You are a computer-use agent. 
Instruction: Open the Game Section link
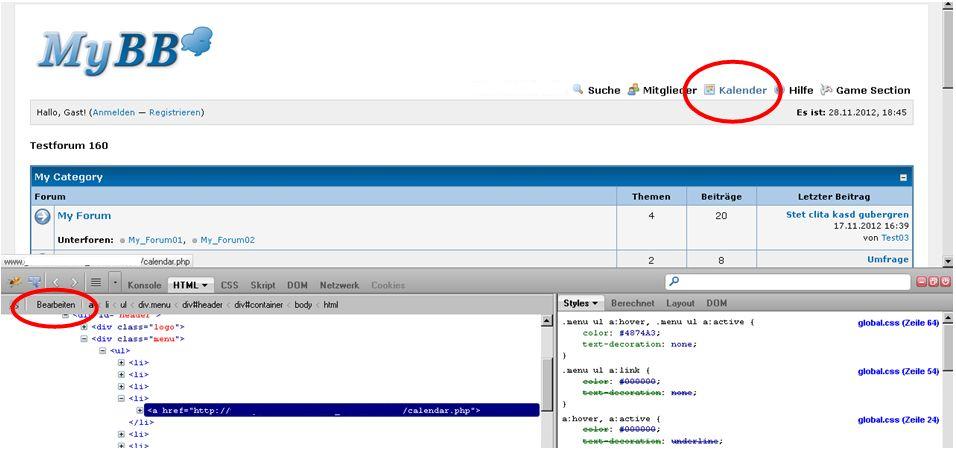[873, 90]
